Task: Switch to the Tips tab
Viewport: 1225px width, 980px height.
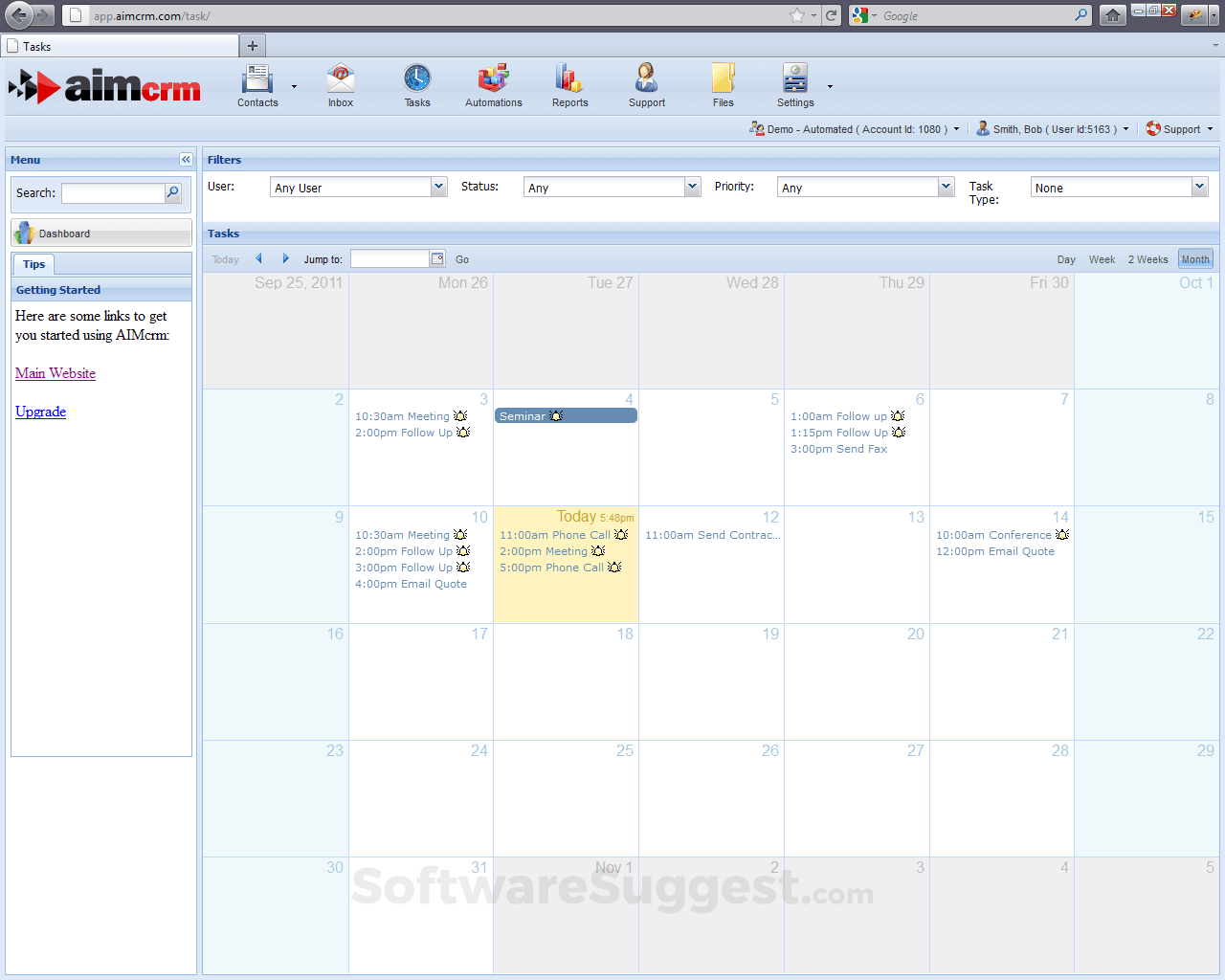Action: click(x=33, y=264)
